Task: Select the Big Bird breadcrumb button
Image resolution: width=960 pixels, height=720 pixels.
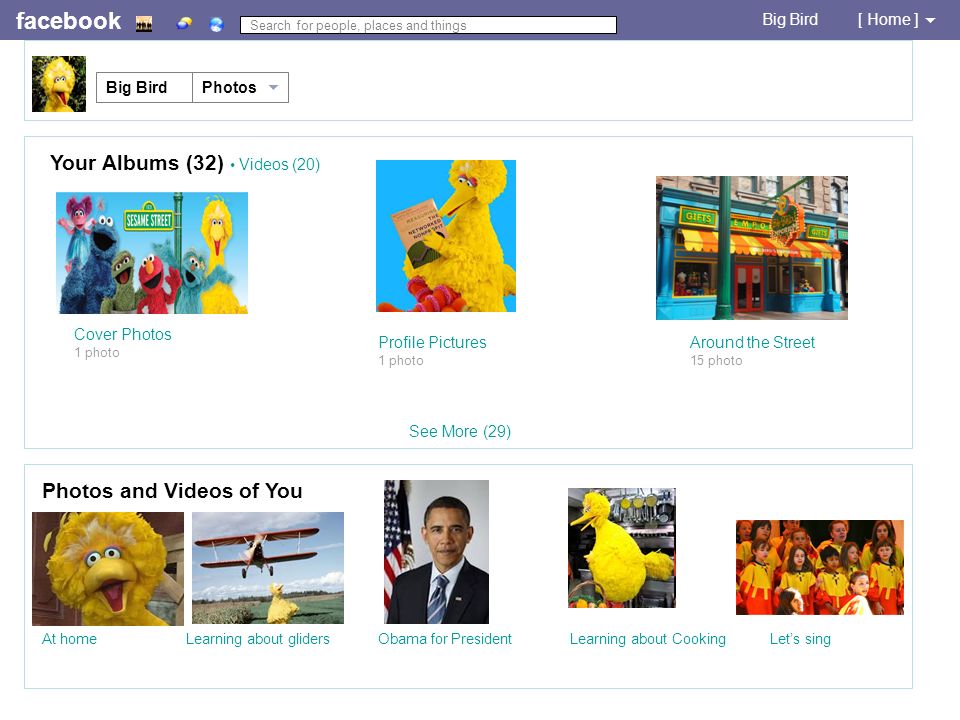Action: [144, 88]
